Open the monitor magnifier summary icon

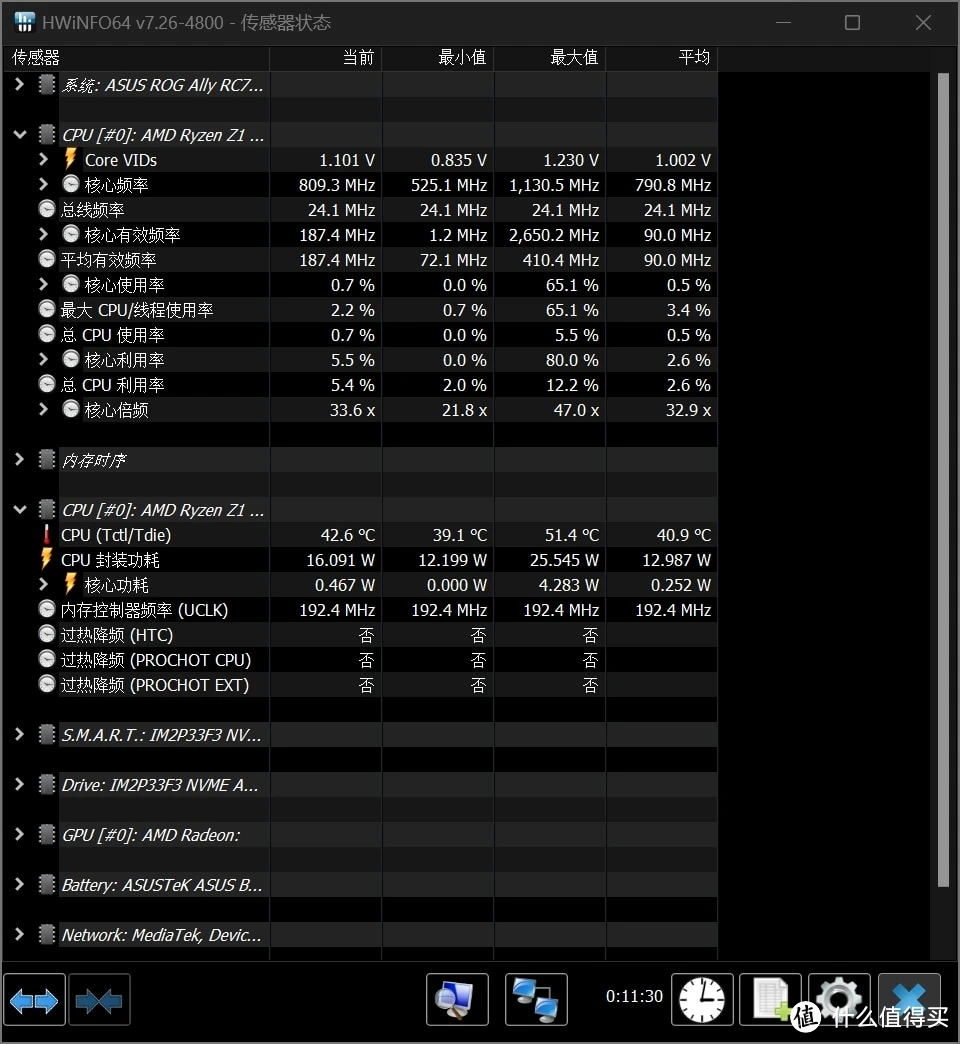pos(457,1000)
